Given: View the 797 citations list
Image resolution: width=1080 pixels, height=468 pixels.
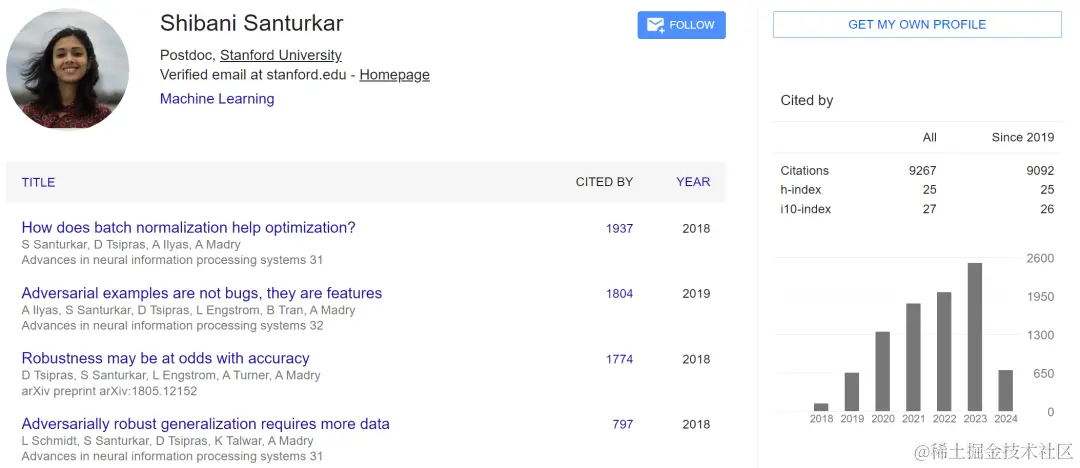Looking at the screenshot, I should [x=623, y=424].
